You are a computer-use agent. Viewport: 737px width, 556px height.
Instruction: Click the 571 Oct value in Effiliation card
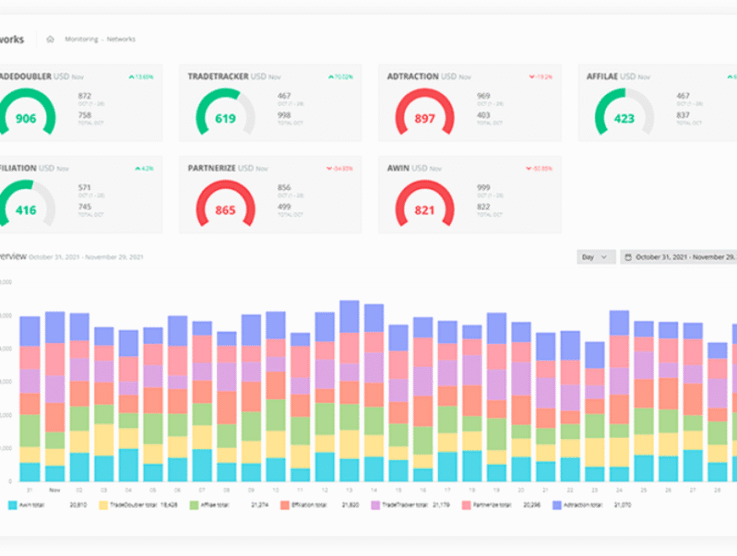point(85,188)
